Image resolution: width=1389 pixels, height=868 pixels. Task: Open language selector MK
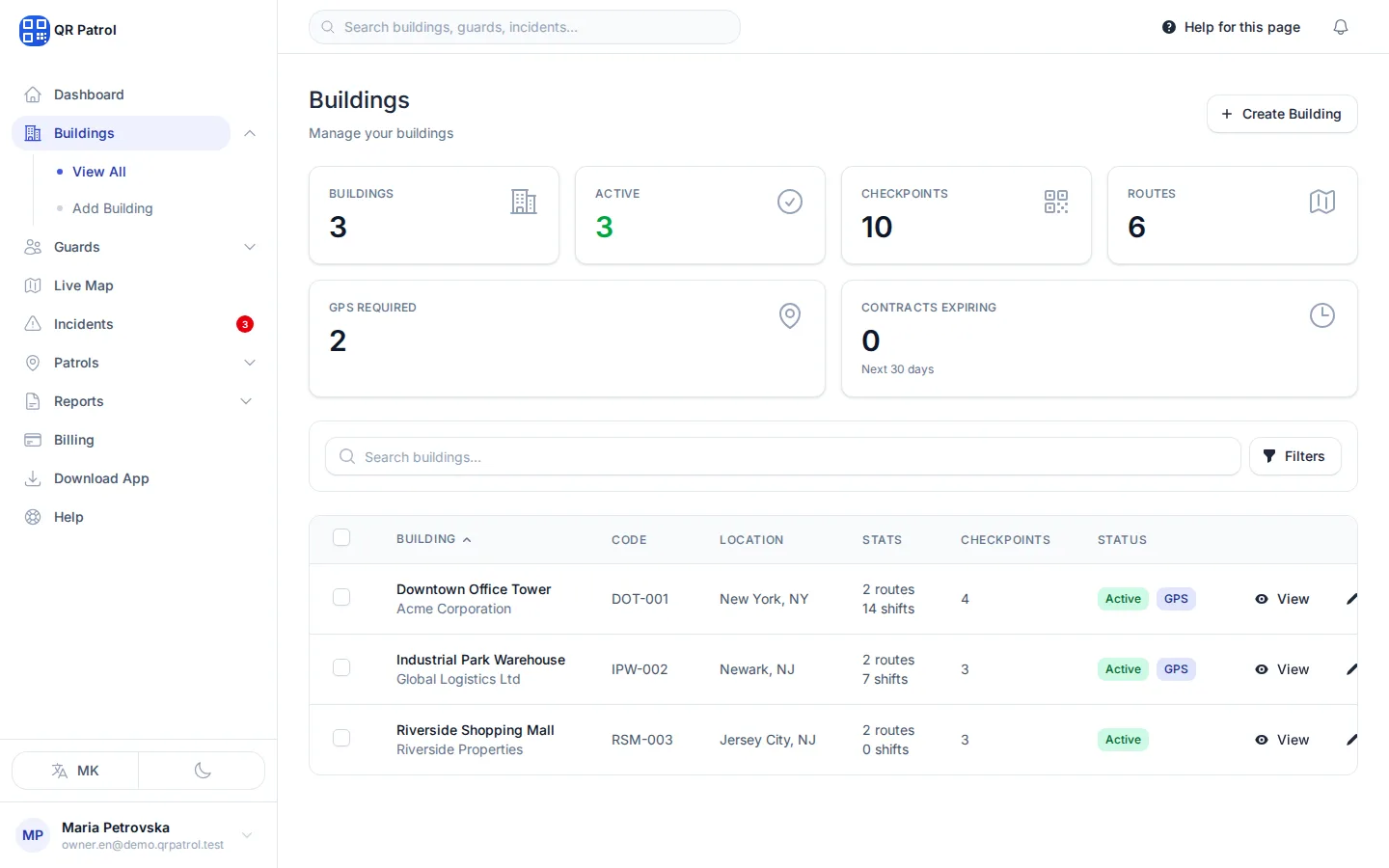pos(75,771)
